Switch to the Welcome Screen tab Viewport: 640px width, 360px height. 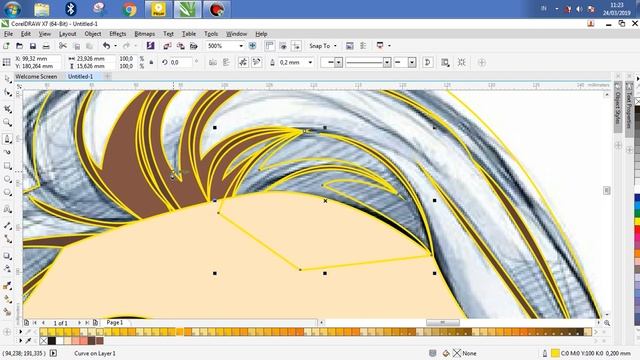(x=36, y=76)
